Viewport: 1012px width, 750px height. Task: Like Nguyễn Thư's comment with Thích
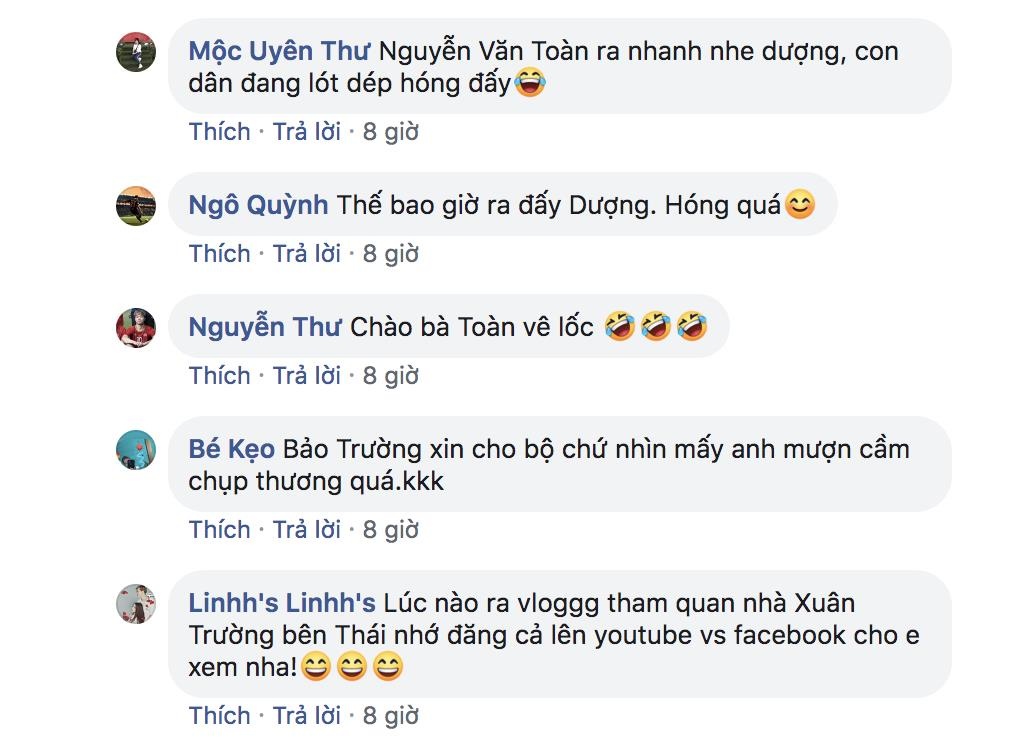tap(219, 376)
